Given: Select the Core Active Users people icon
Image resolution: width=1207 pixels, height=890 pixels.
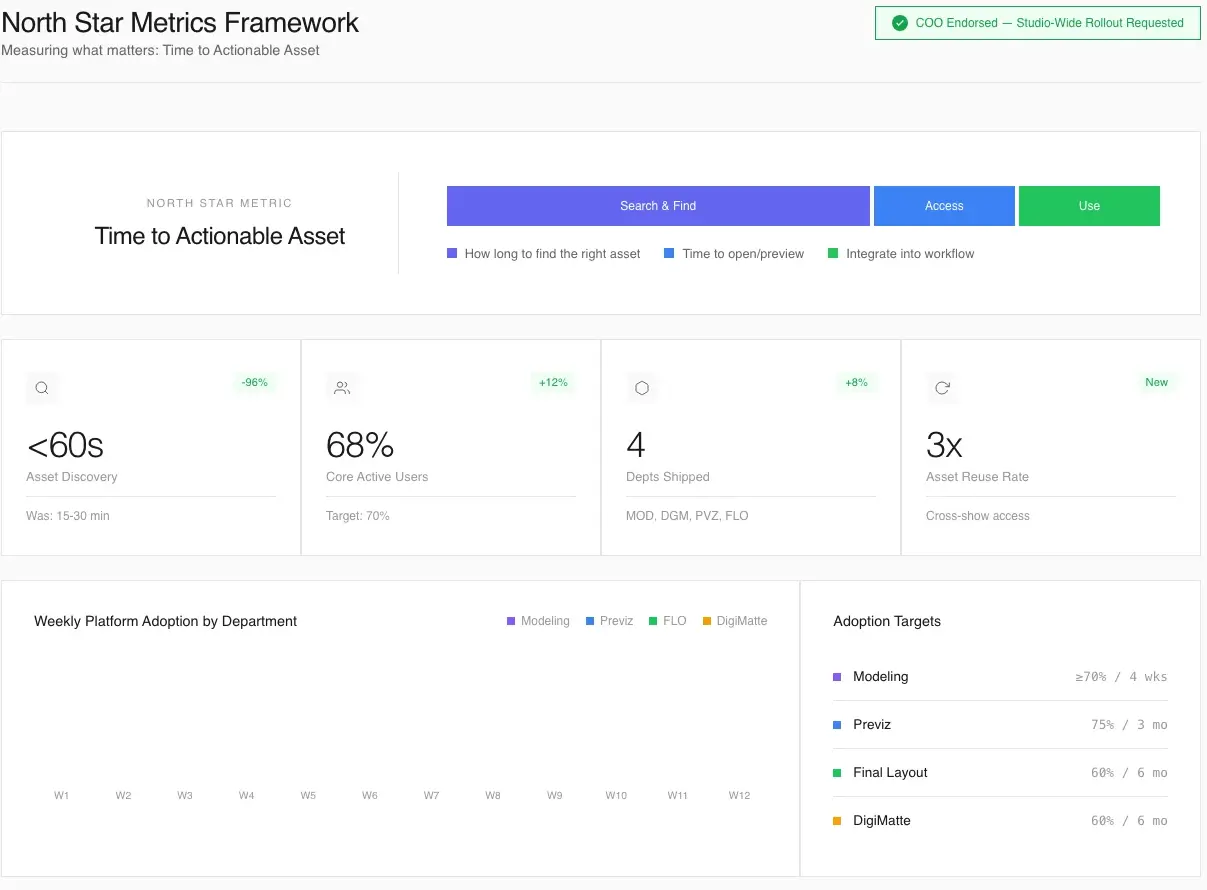Looking at the screenshot, I should click(343, 388).
